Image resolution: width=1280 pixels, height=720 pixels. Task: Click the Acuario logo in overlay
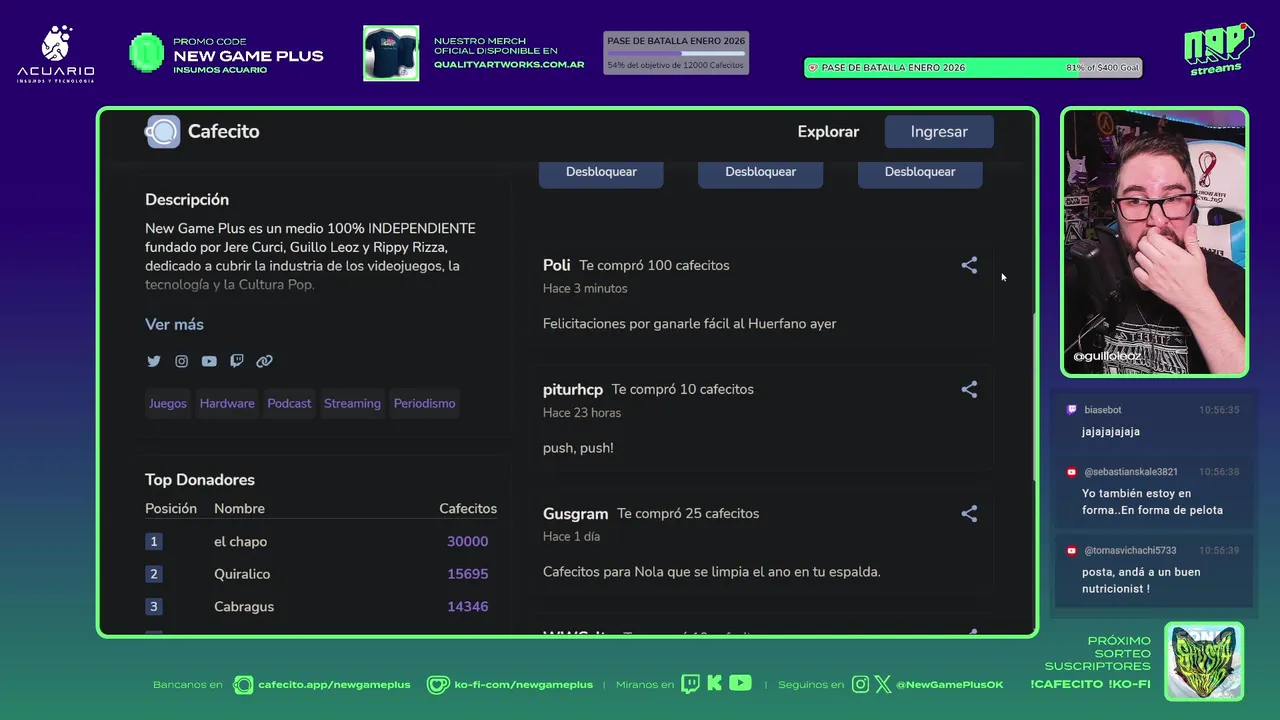(x=56, y=54)
